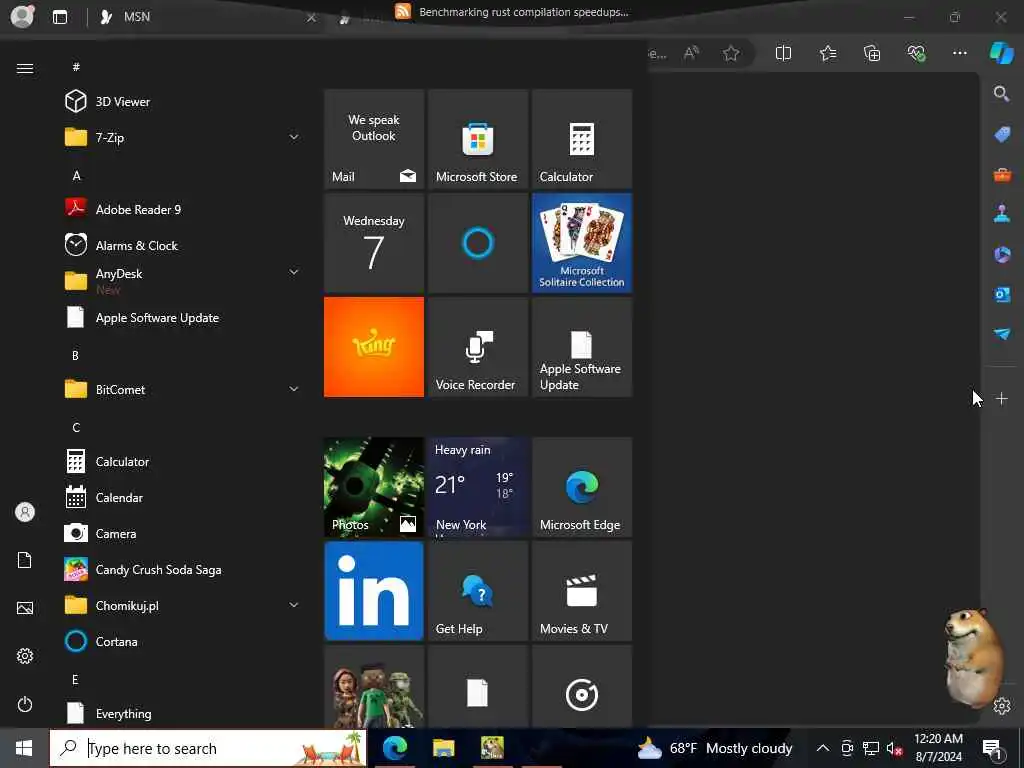Open Microsoft Edge from the taskbar

click(x=395, y=748)
